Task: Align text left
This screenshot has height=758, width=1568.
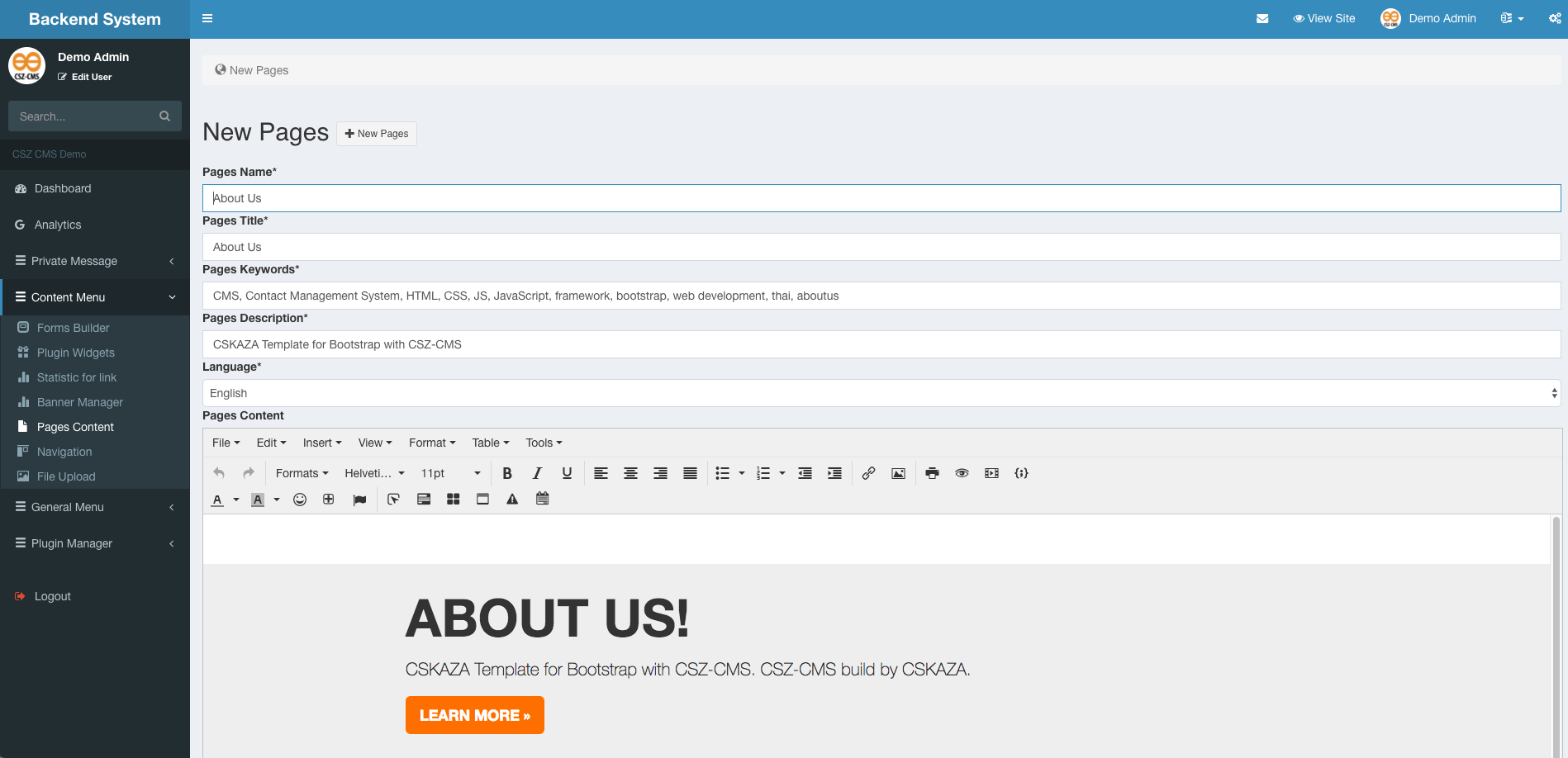Action: (x=601, y=473)
